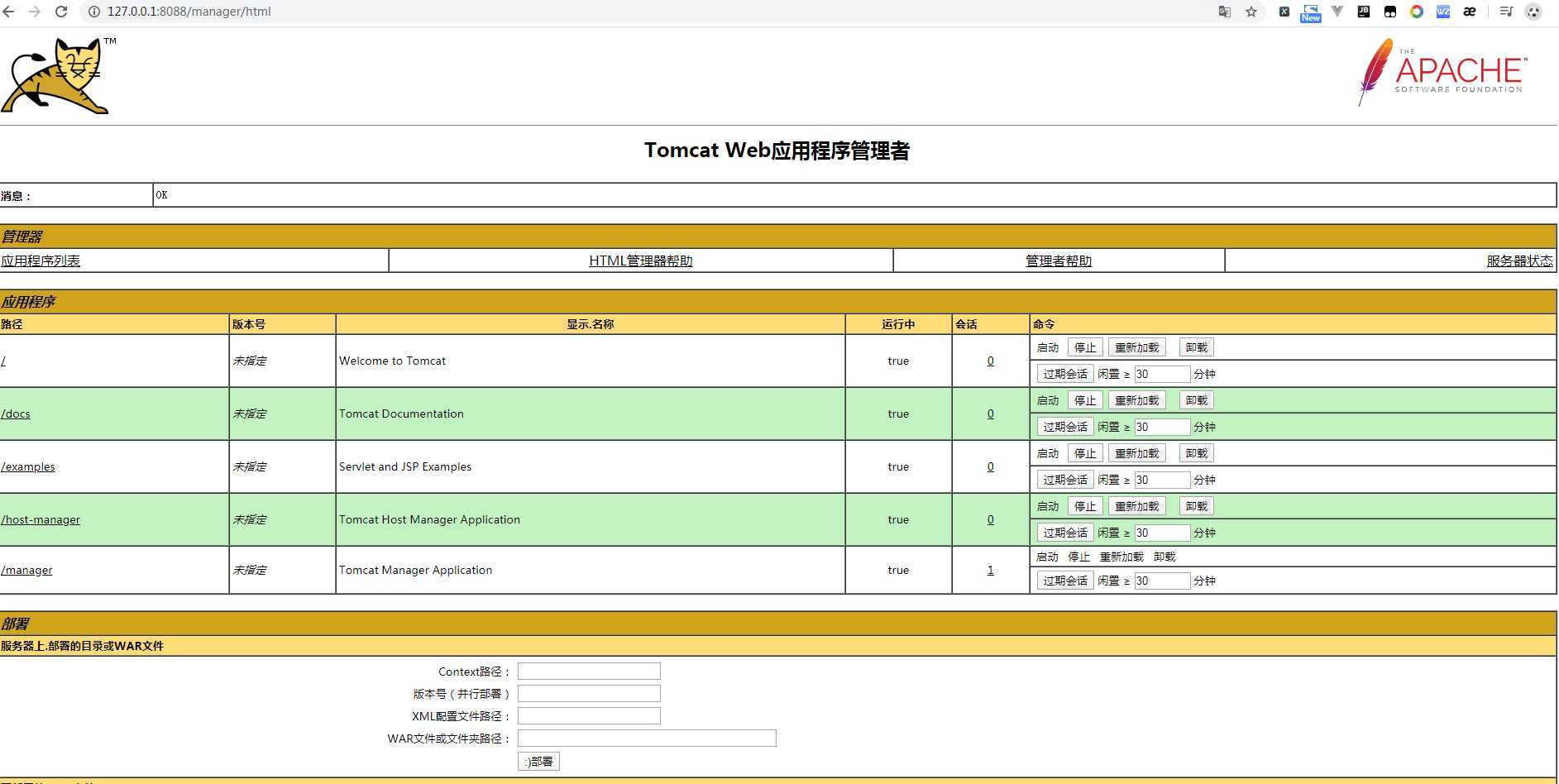This screenshot has height=784, width=1559.
Task: Open the Vue devtools extension icon
Action: (1337, 12)
